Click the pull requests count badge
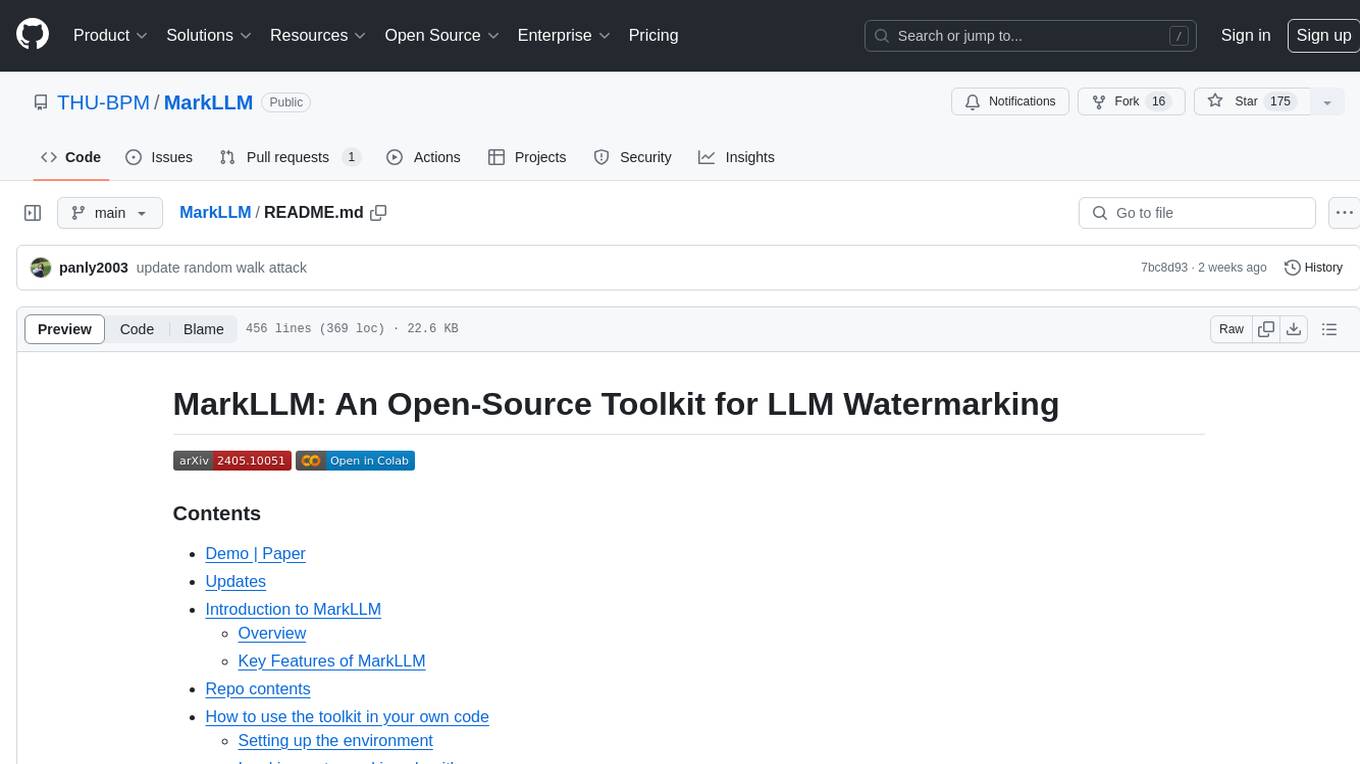Viewport: 1360px width, 764px height. coord(351,157)
